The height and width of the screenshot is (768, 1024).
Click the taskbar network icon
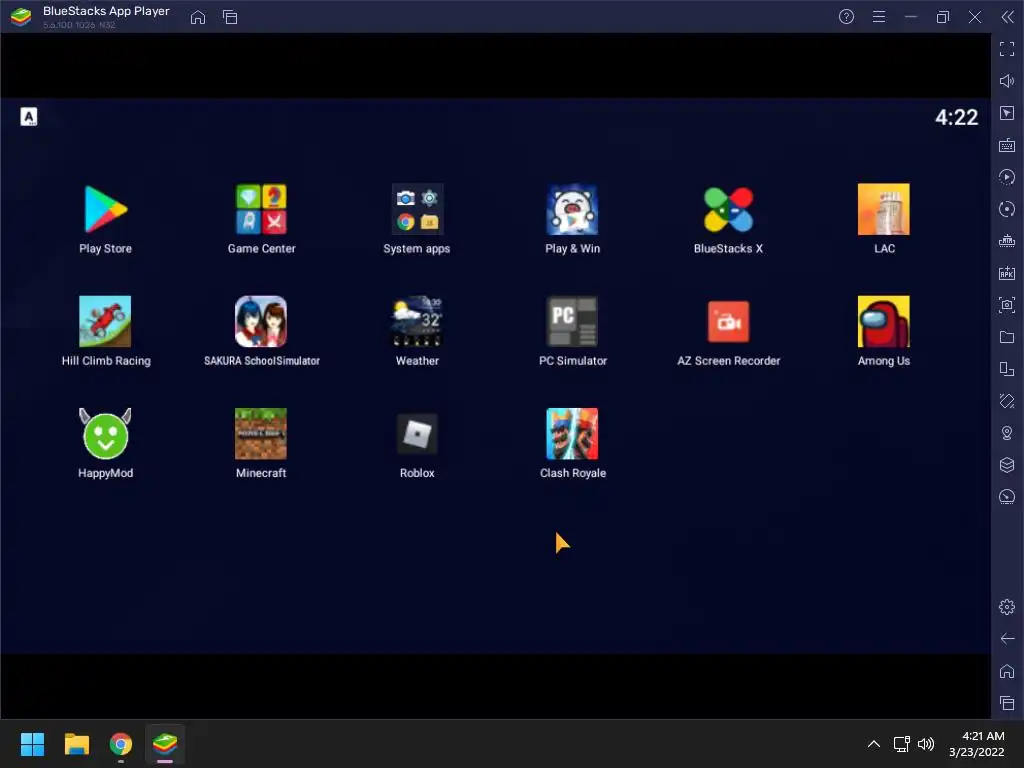902,744
